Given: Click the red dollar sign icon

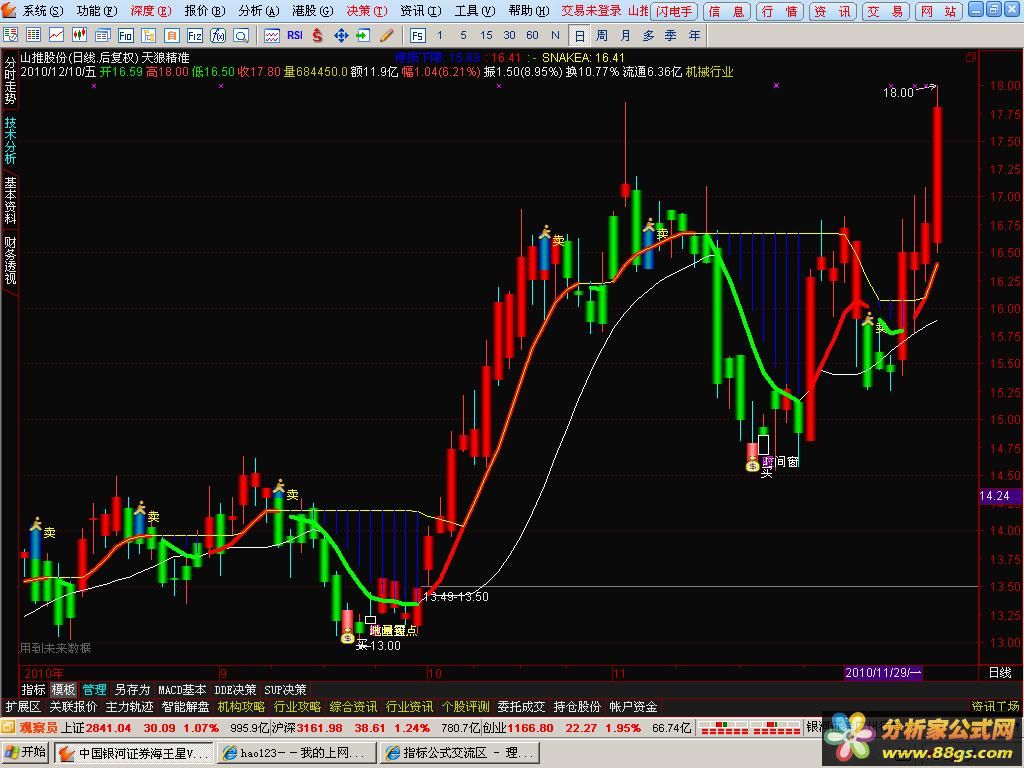Looking at the screenshot, I should [x=317, y=35].
